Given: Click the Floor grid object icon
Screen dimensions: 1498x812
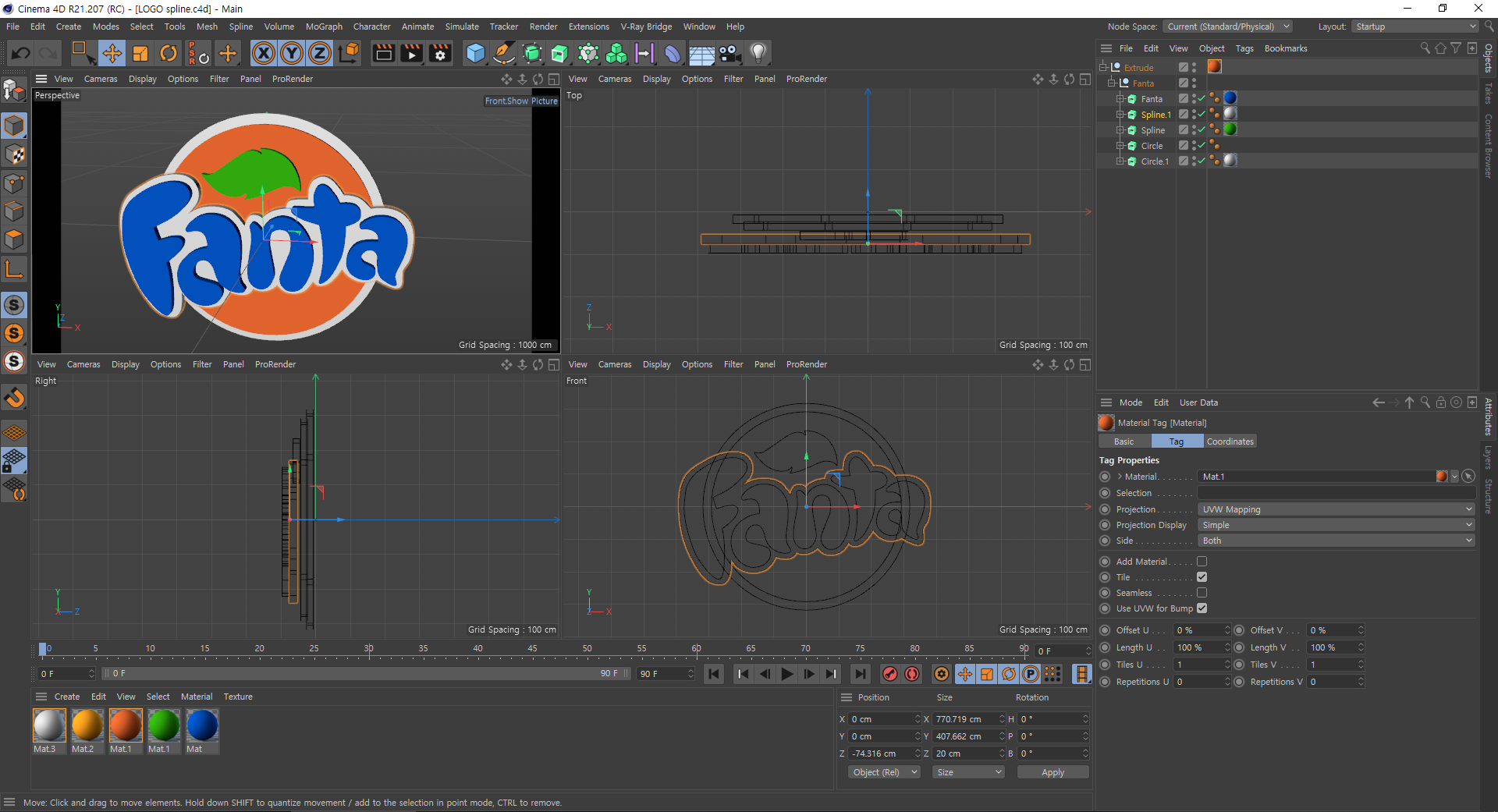Looking at the screenshot, I should (701, 53).
